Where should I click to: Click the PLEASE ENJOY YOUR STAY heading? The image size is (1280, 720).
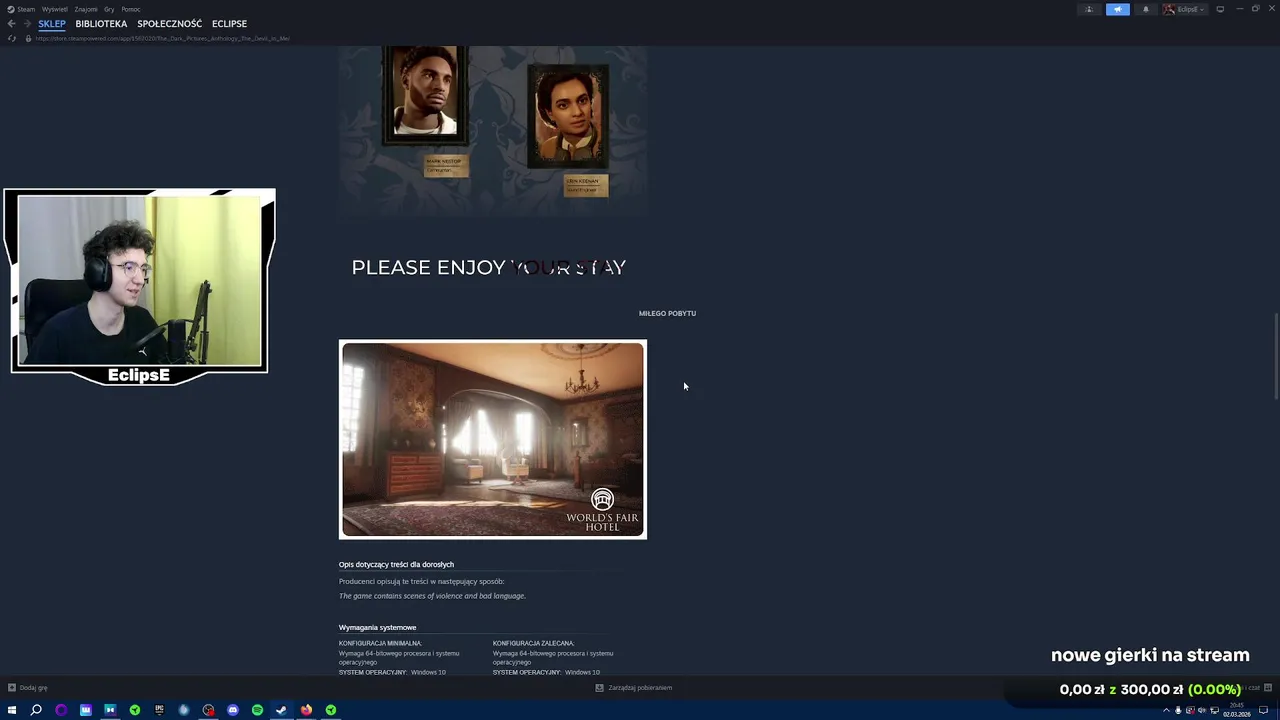point(489,267)
